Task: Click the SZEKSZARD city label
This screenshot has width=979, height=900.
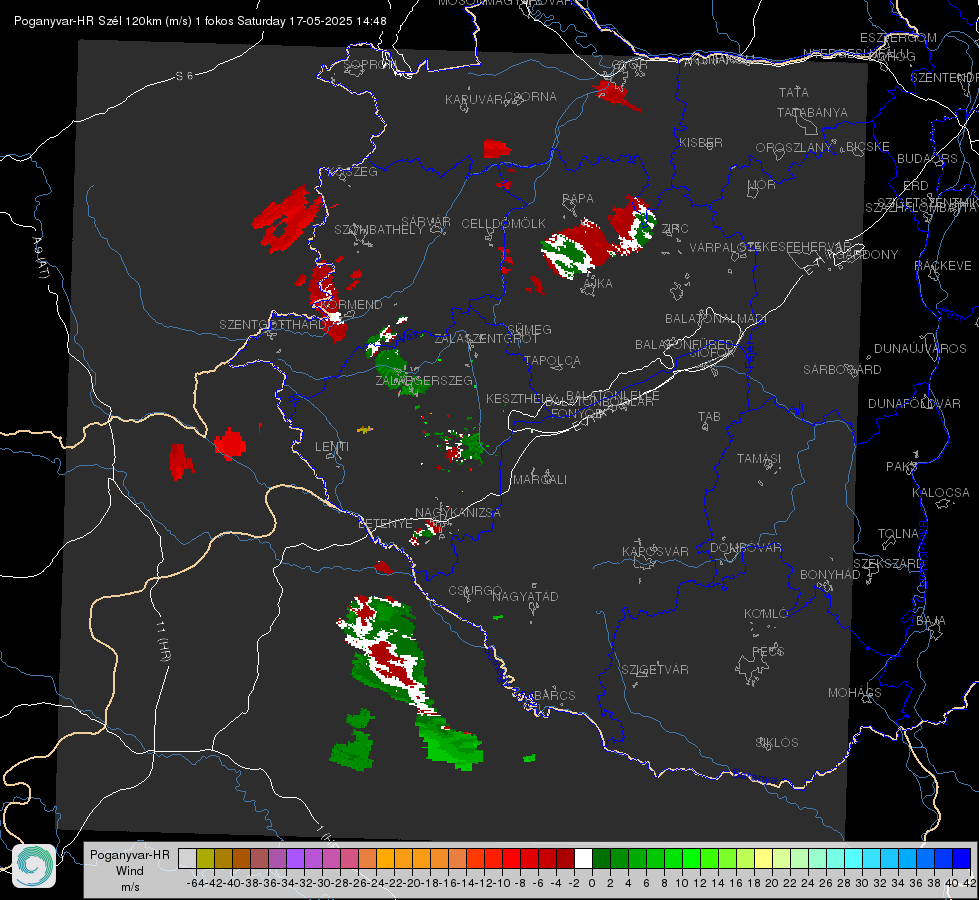Action: 888,564
